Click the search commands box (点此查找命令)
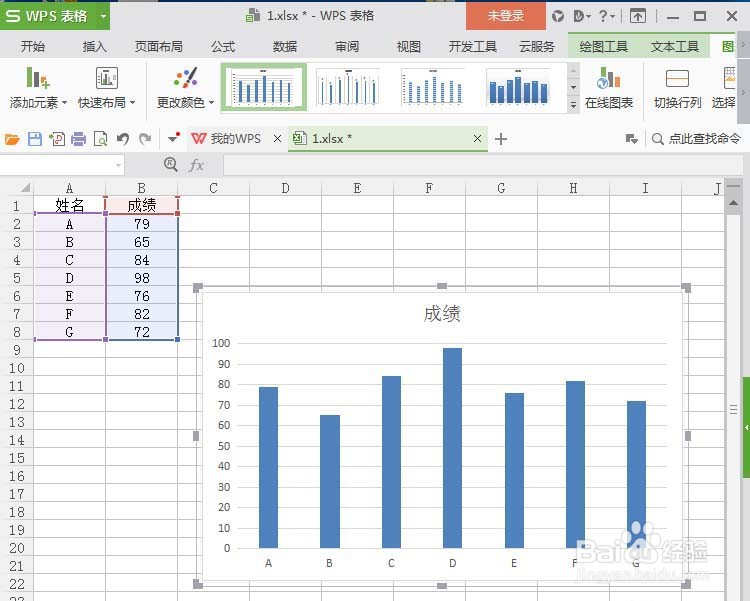750x601 pixels. (697, 139)
